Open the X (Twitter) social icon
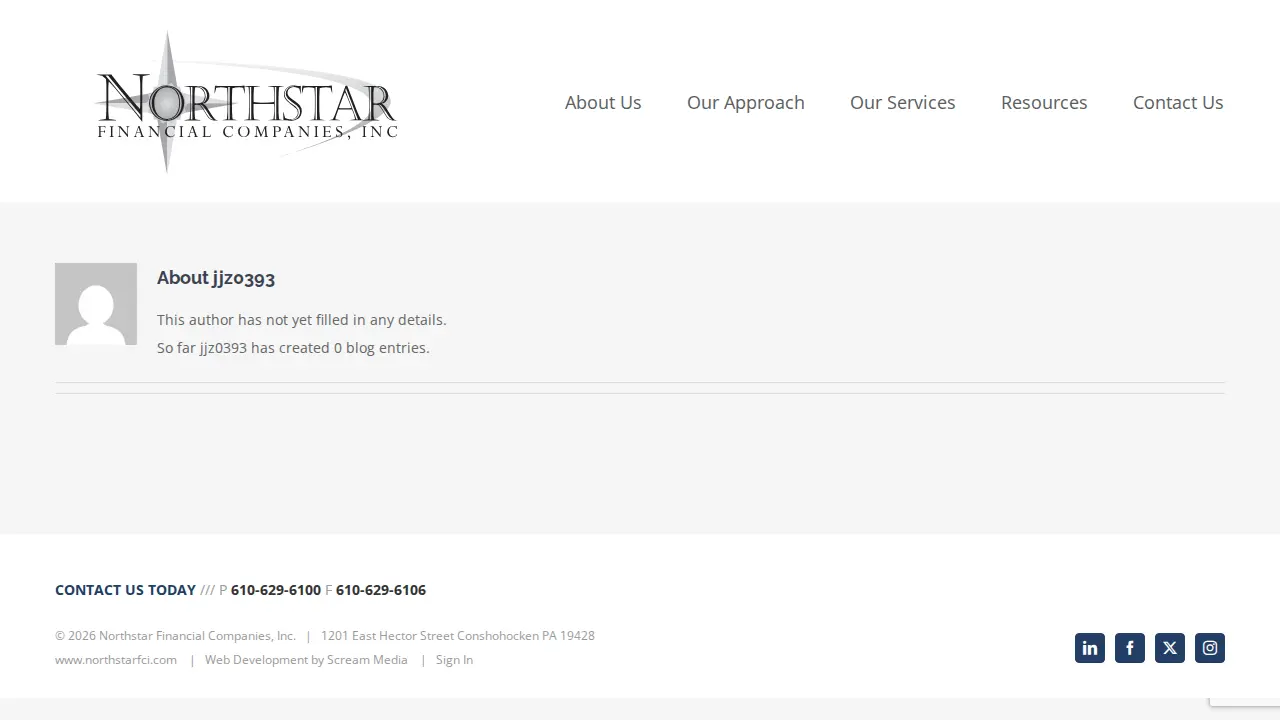Screen dimensions: 1280x720 click(1170, 648)
